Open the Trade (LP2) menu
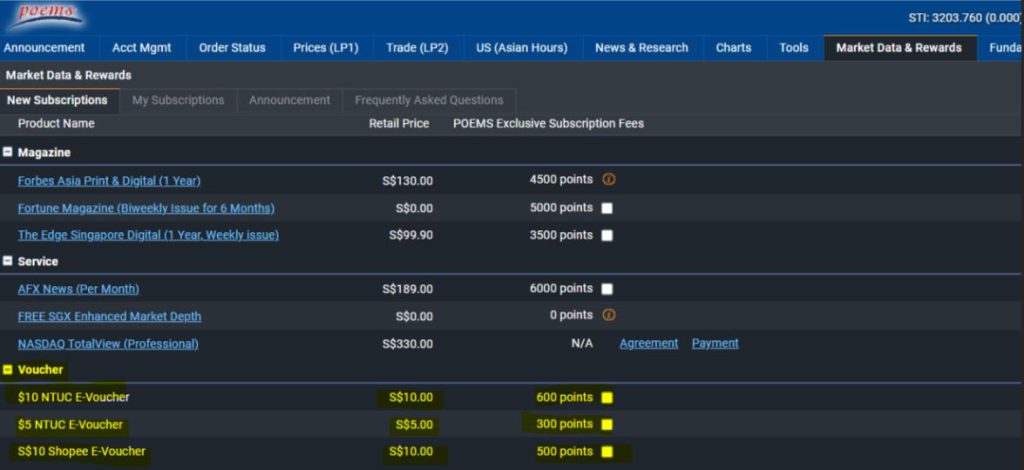This screenshot has width=1024, height=470. (417, 48)
